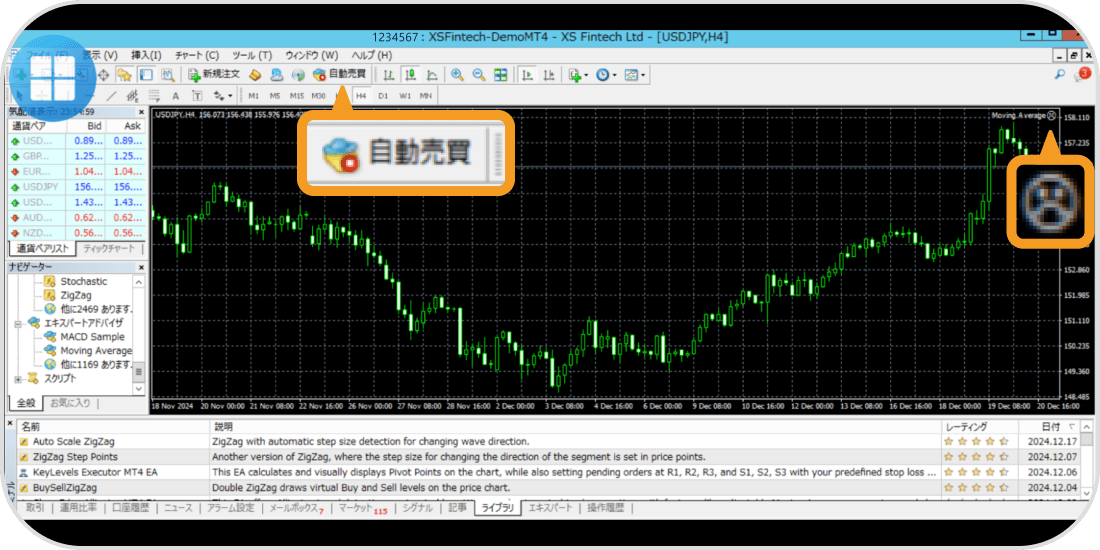The height and width of the screenshot is (550, 1100).
Task: Switch timeframe to M1
Action: click(254, 95)
